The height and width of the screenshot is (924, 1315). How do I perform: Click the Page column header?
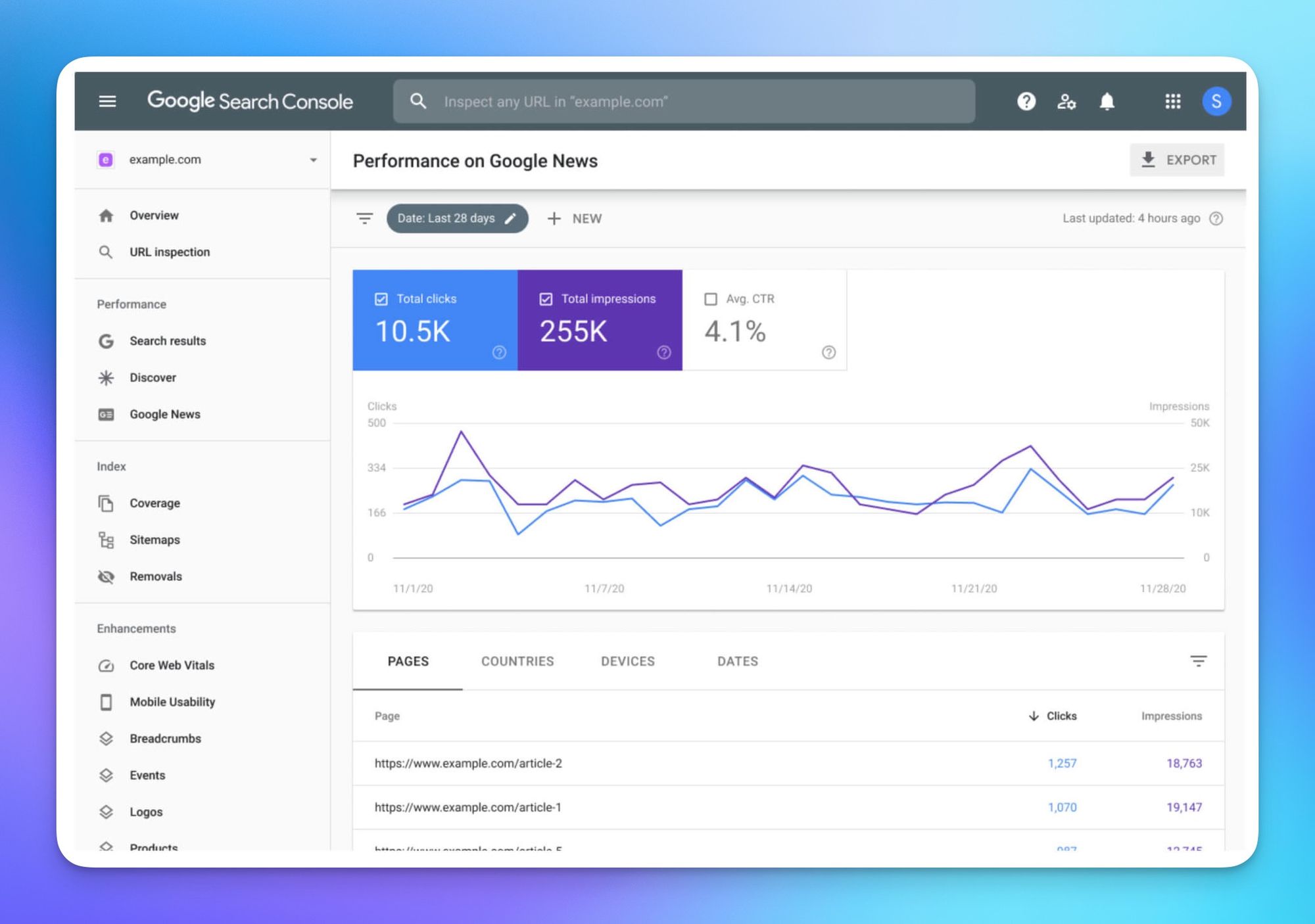point(387,716)
